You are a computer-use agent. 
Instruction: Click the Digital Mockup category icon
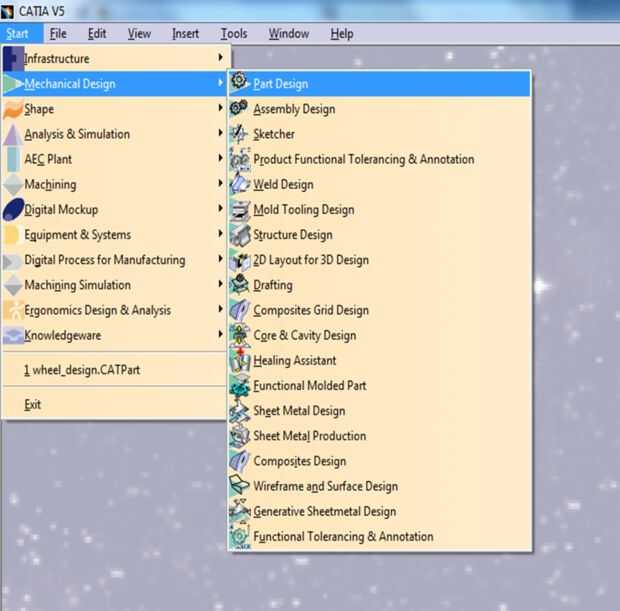(x=13, y=209)
